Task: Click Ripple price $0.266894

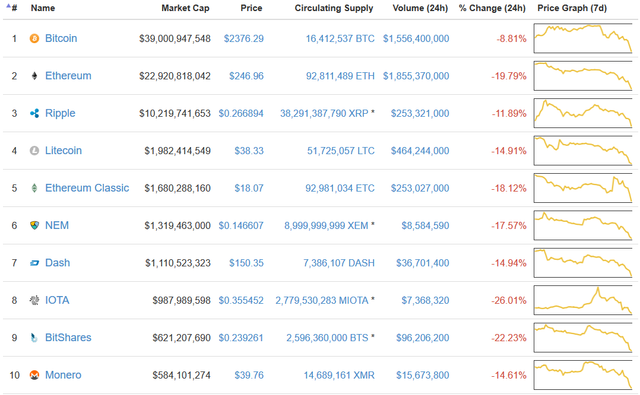Action: click(x=241, y=113)
